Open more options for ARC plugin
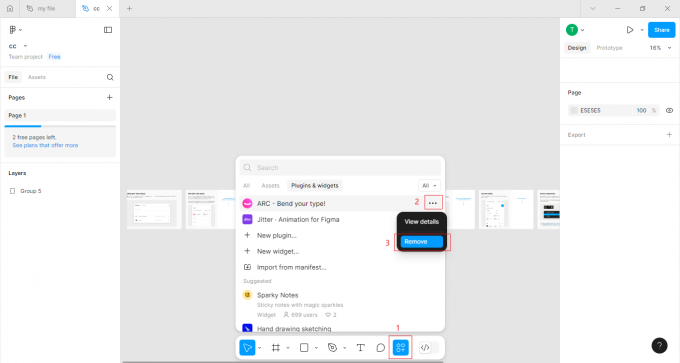This screenshot has width=680, height=363. point(433,203)
